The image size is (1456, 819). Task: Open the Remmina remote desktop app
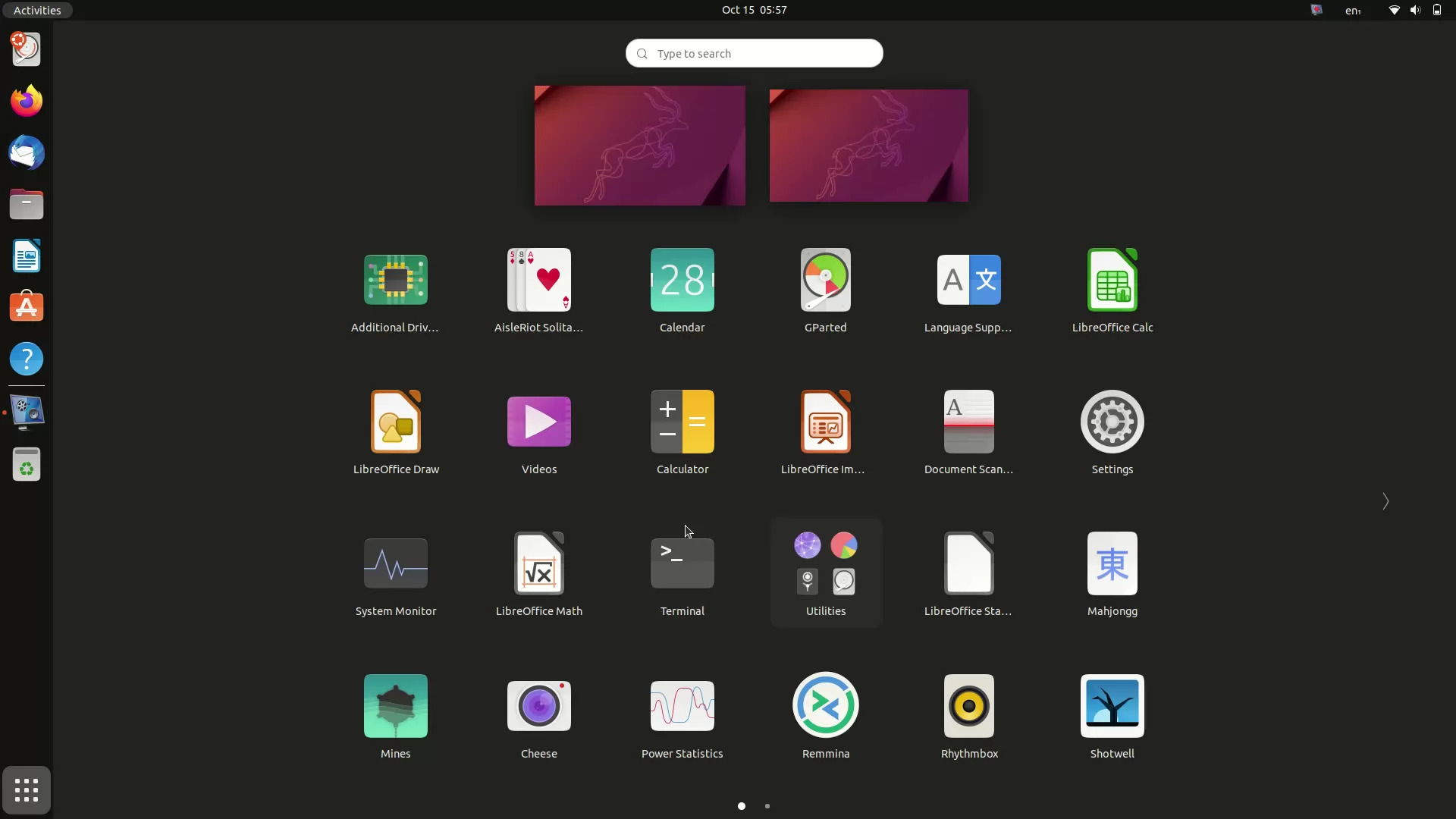[825, 705]
